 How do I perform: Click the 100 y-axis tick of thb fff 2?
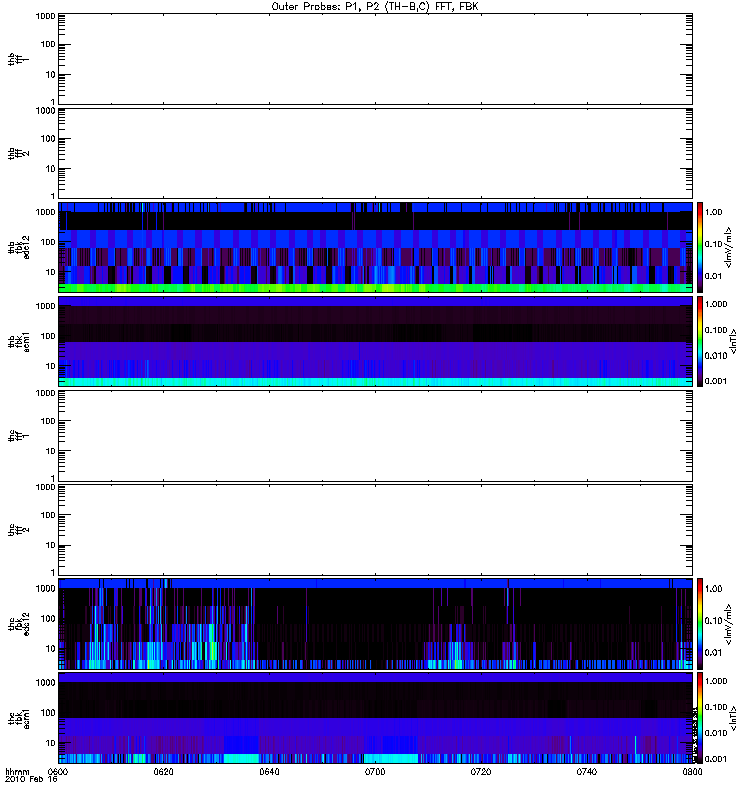47,139
